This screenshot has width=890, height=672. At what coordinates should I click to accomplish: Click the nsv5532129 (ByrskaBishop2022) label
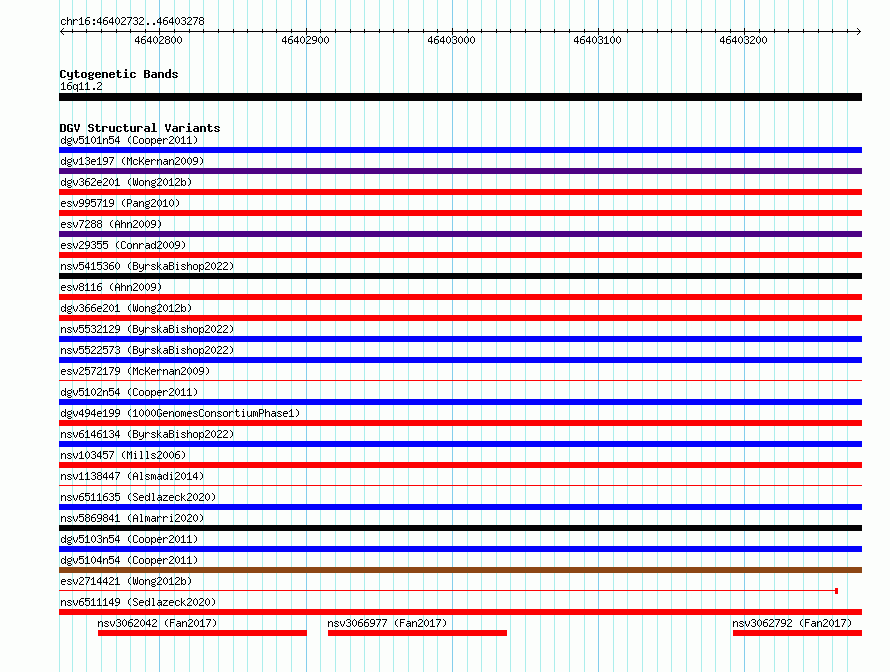pyautogui.click(x=147, y=329)
